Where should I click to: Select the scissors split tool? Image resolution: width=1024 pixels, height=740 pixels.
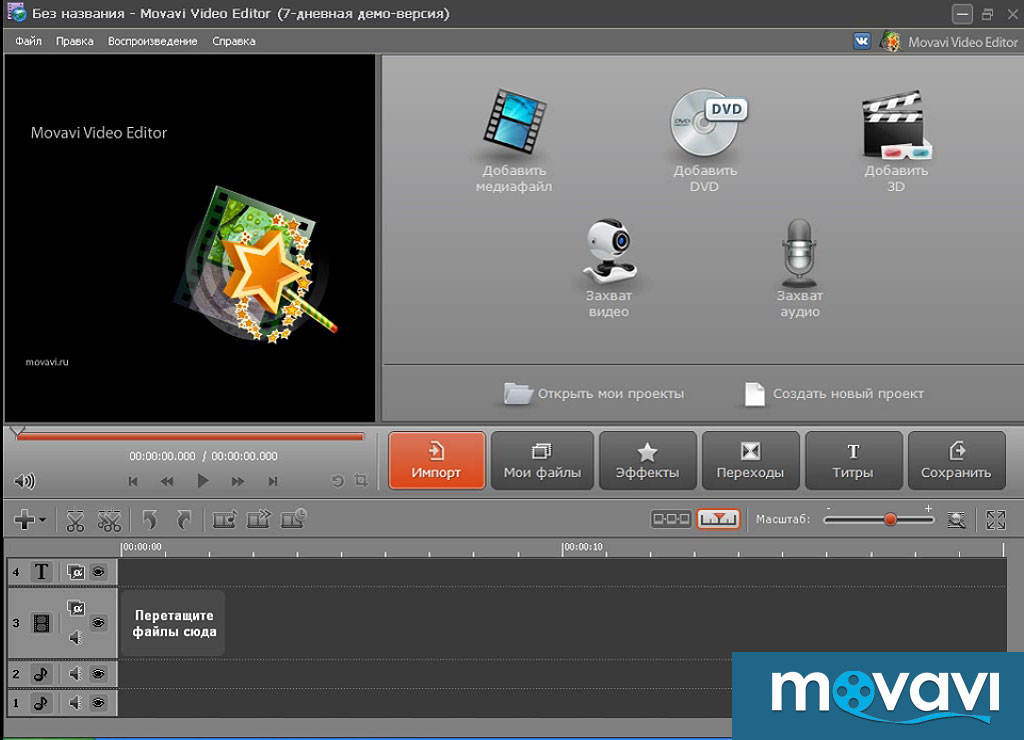(x=75, y=521)
